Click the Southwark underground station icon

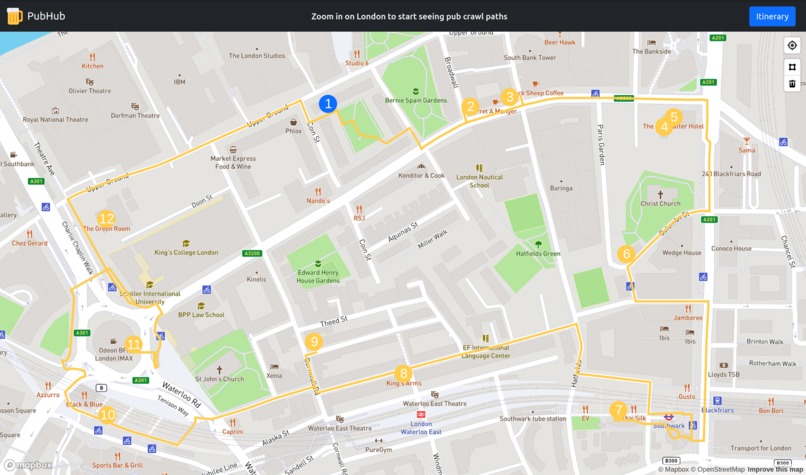[x=669, y=417]
